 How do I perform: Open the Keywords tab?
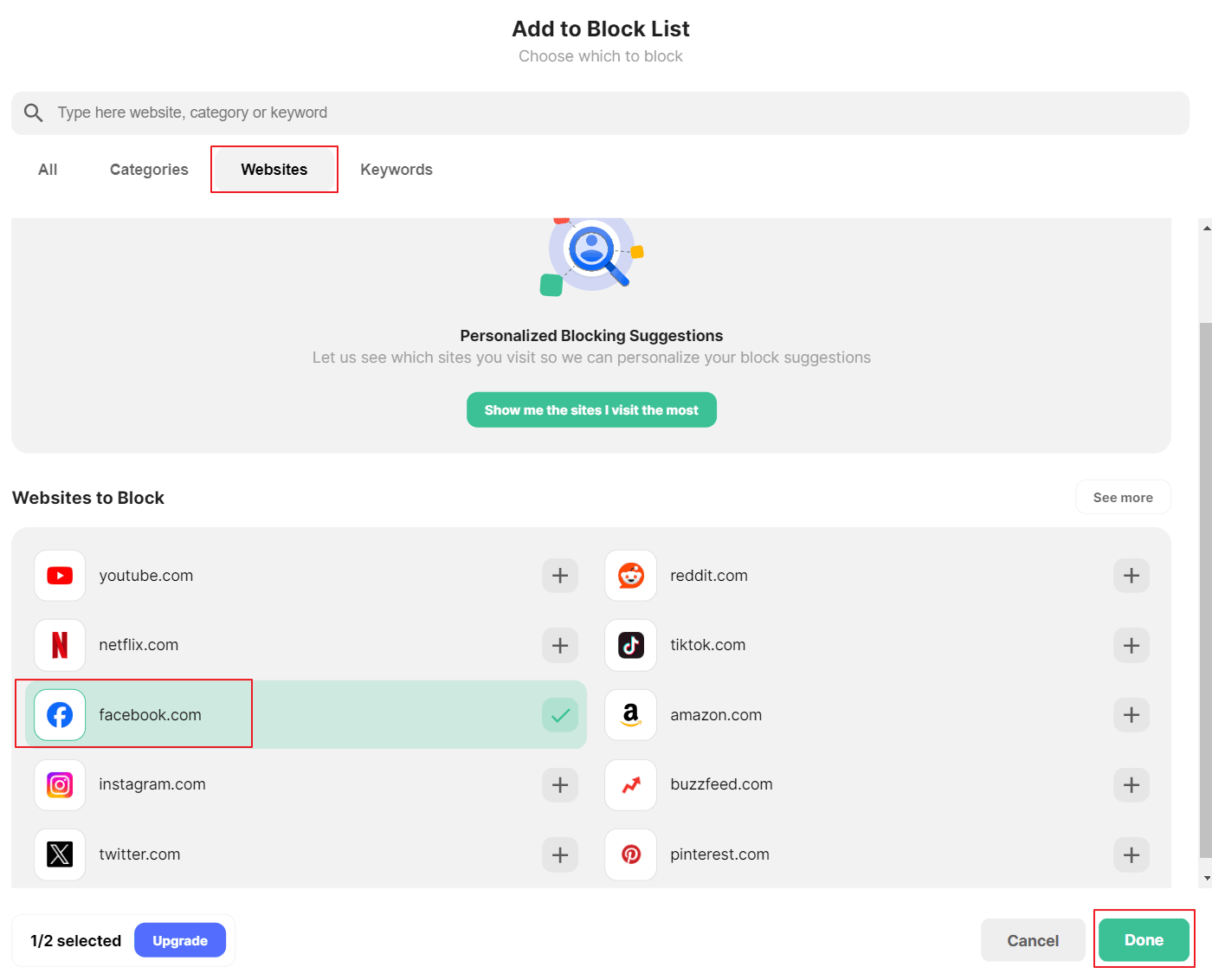(396, 170)
